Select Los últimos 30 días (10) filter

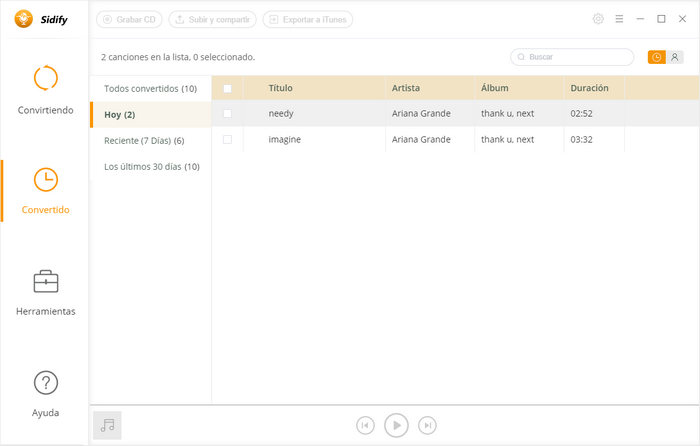150,167
